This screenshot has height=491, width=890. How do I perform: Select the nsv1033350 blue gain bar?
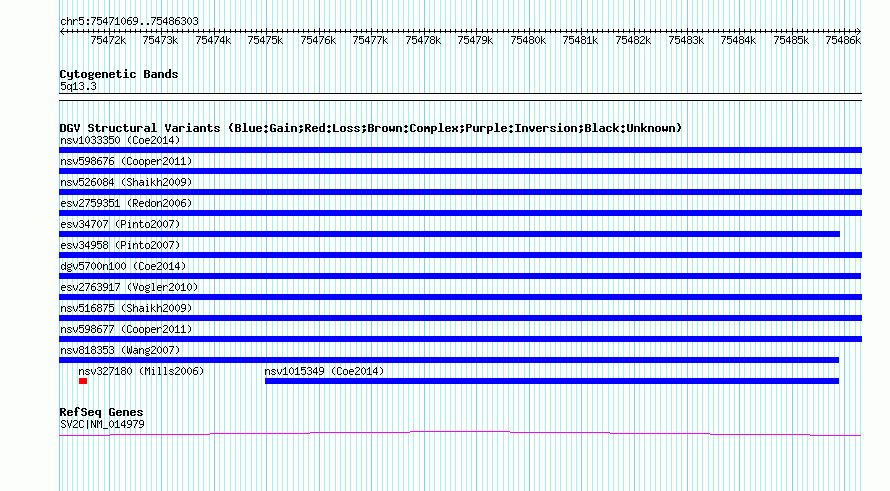pos(460,150)
